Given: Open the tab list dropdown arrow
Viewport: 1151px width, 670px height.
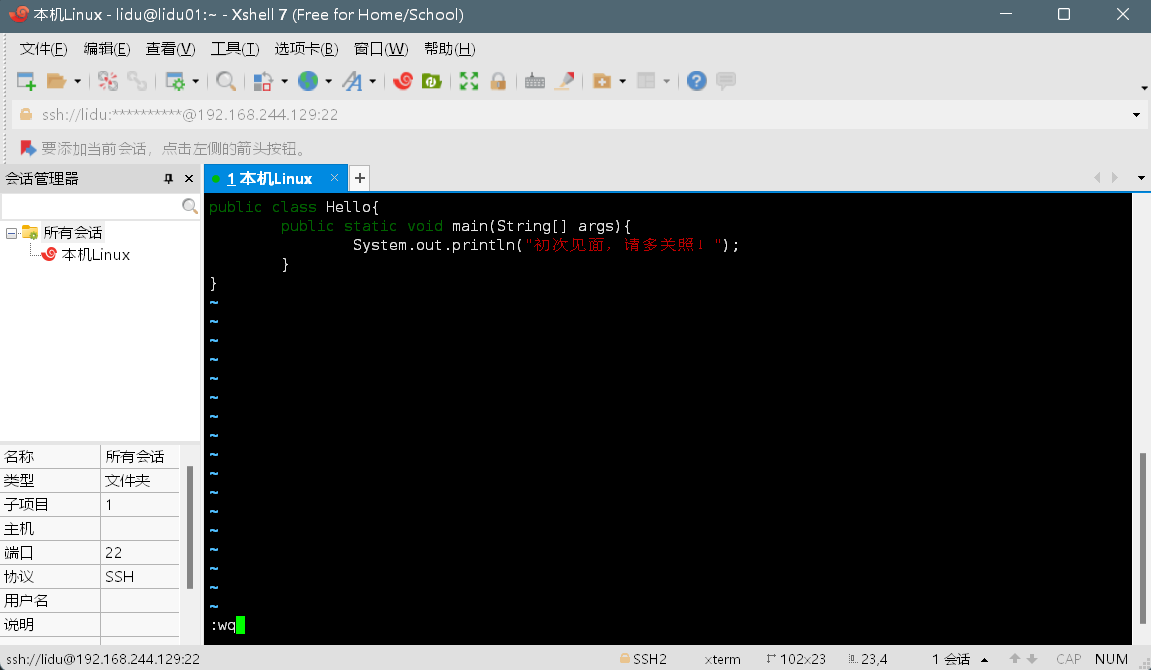Looking at the screenshot, I should pos(1141,178).
